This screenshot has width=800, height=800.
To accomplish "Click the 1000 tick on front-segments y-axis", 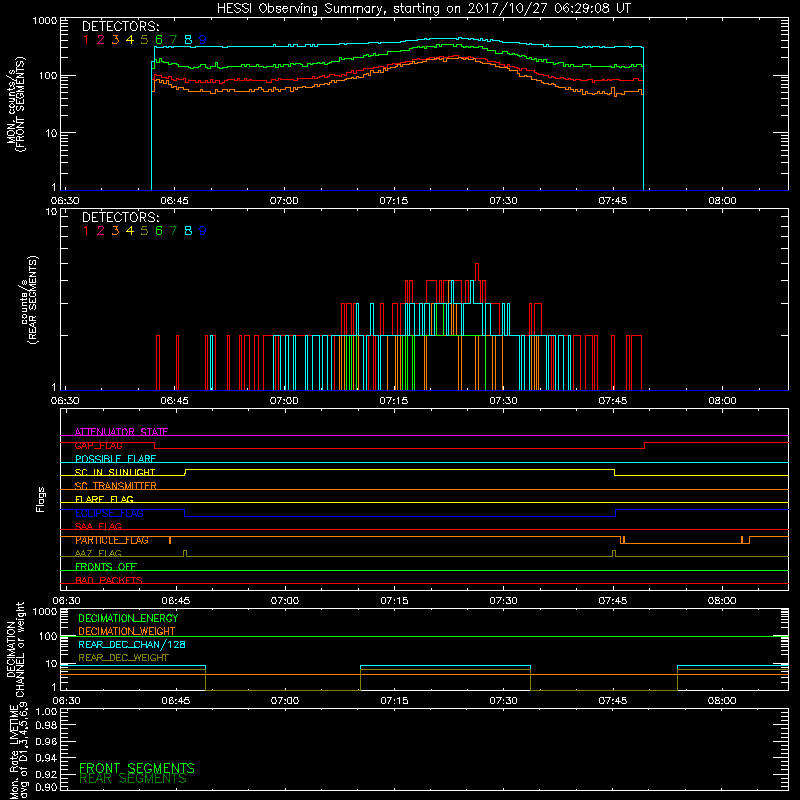I will click(44, 21).
